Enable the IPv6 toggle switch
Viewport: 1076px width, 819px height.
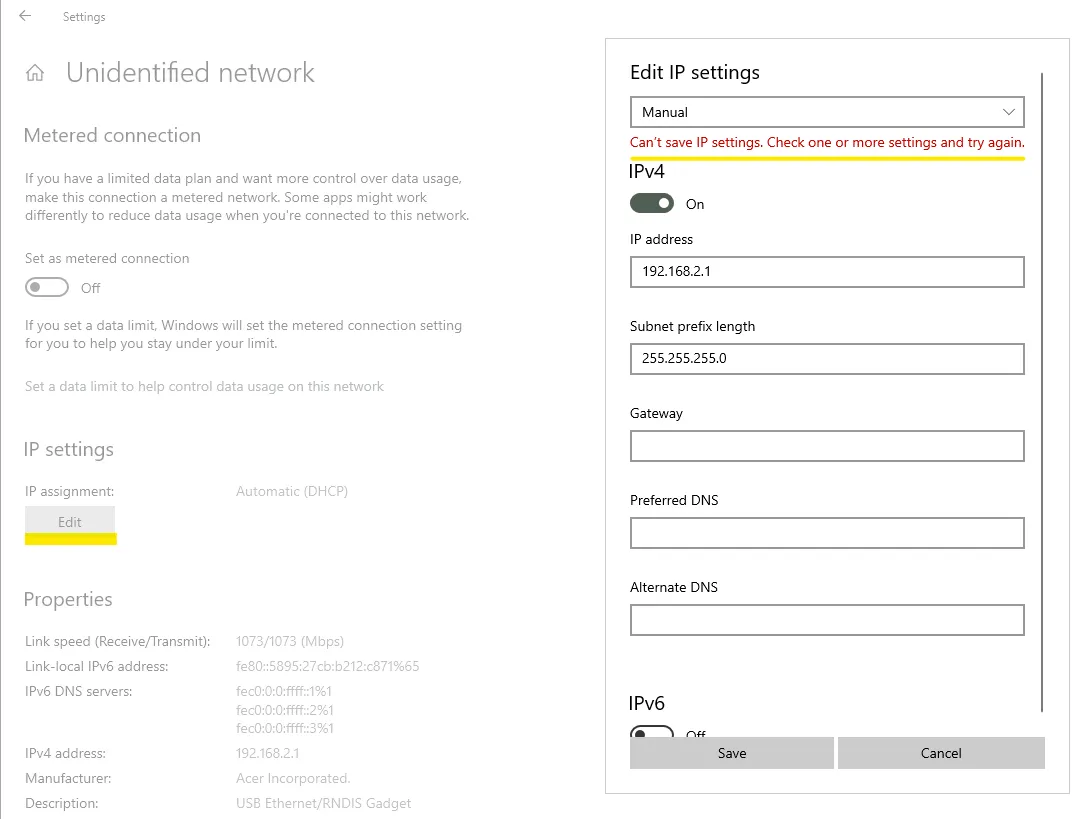652,733
